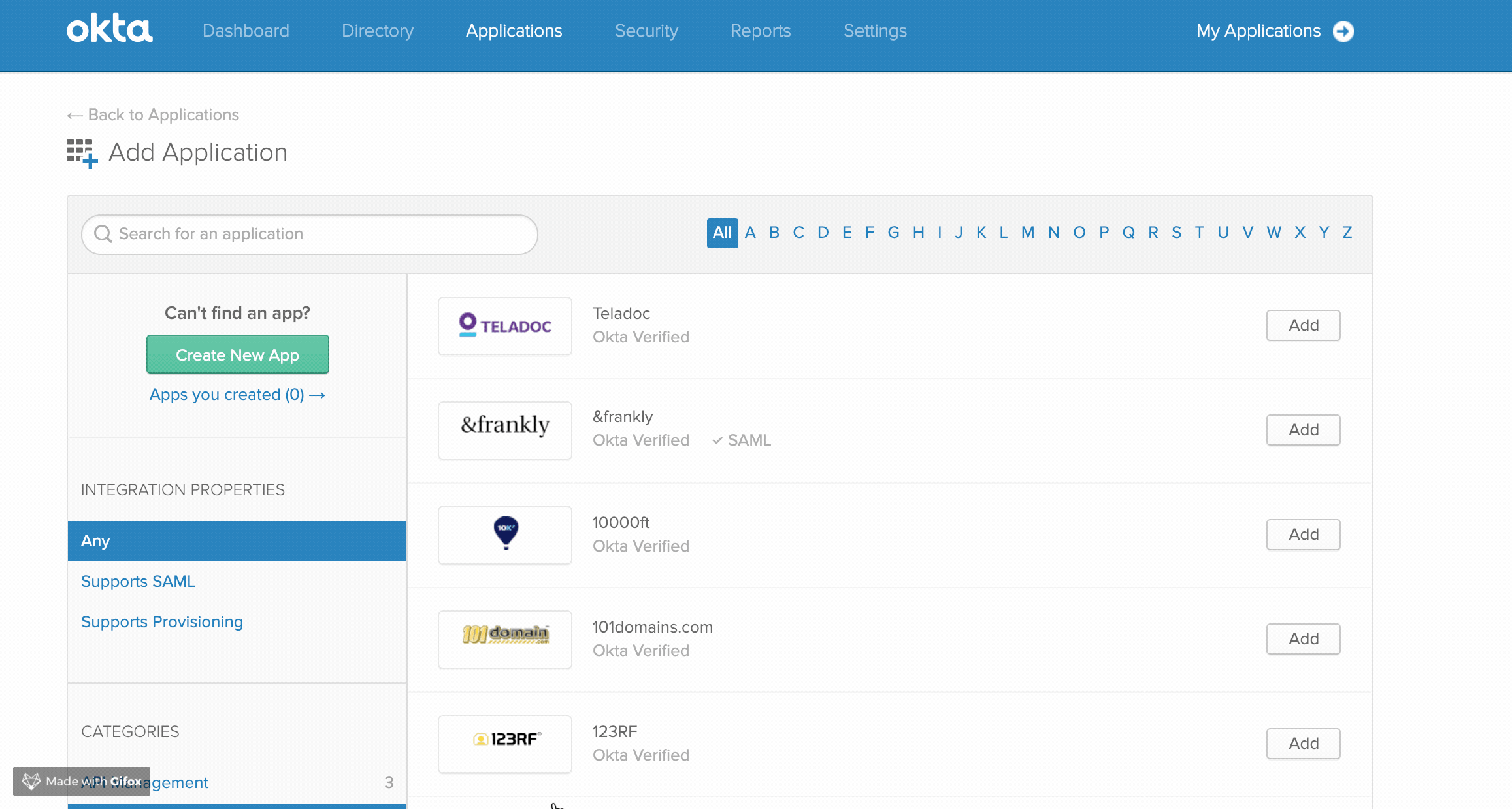Open My Applications via the arrow icon
This screenshot has width=1512, height=809.
[1343, 31]
